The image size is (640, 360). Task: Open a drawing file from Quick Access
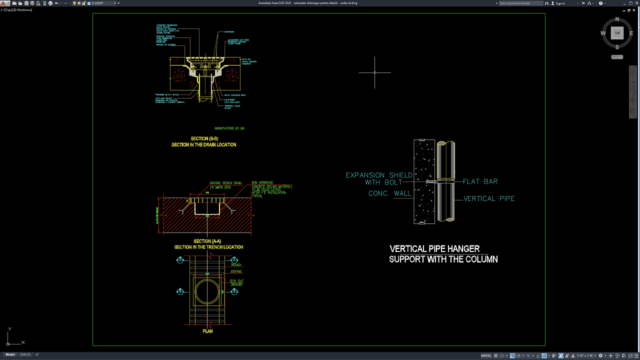20,3
